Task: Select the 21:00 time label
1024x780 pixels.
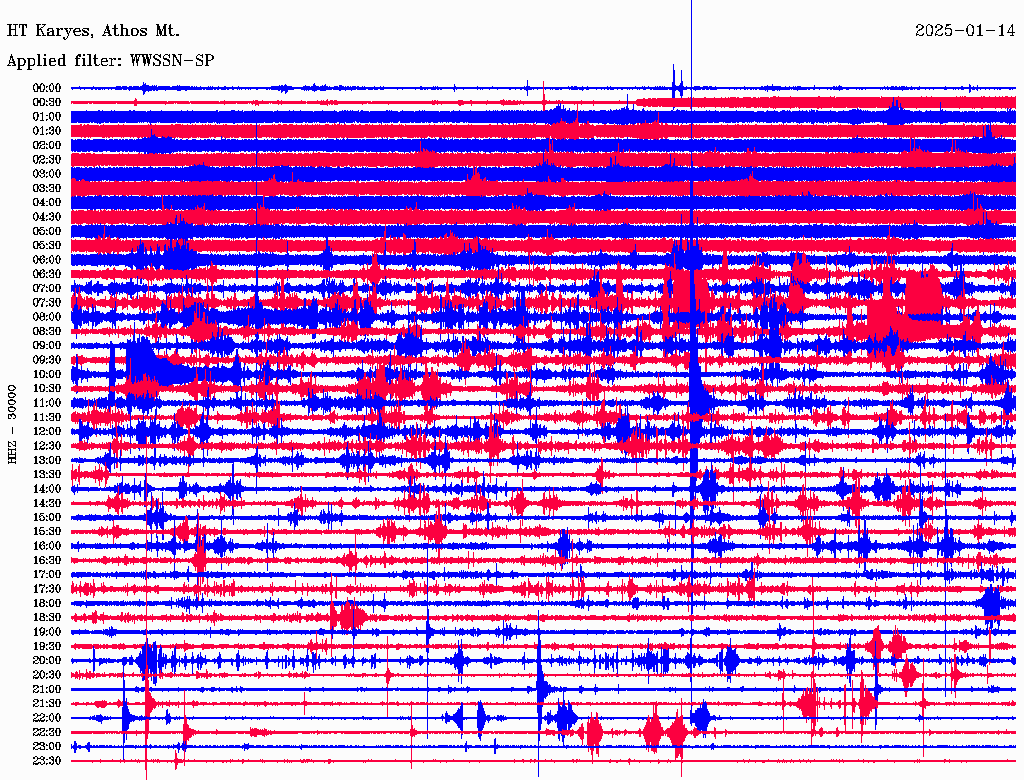Action: (x=47, y=689)
